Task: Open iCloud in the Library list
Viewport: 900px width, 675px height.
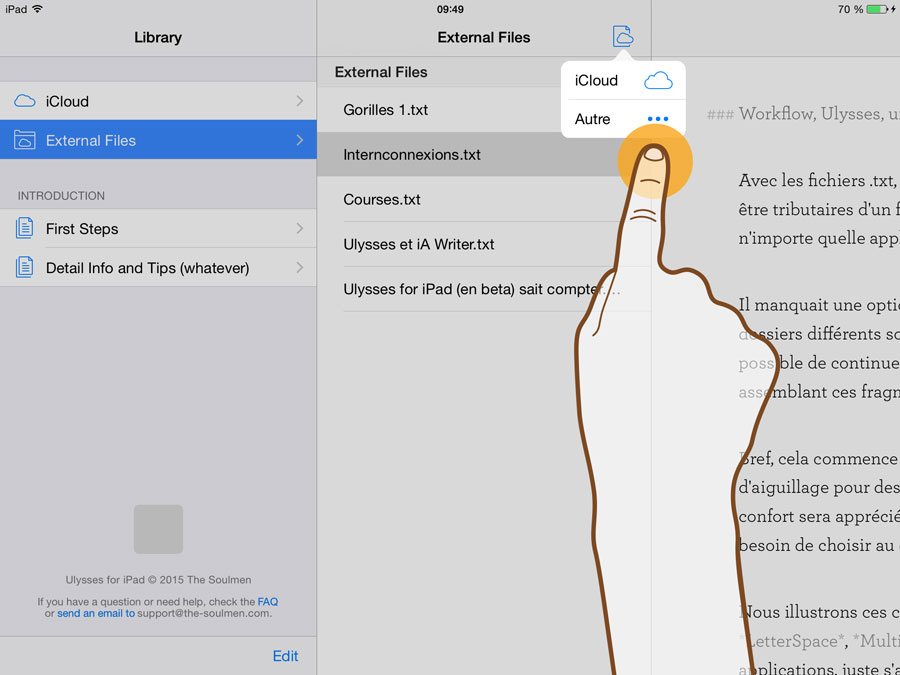Action: tap(158, 101)
